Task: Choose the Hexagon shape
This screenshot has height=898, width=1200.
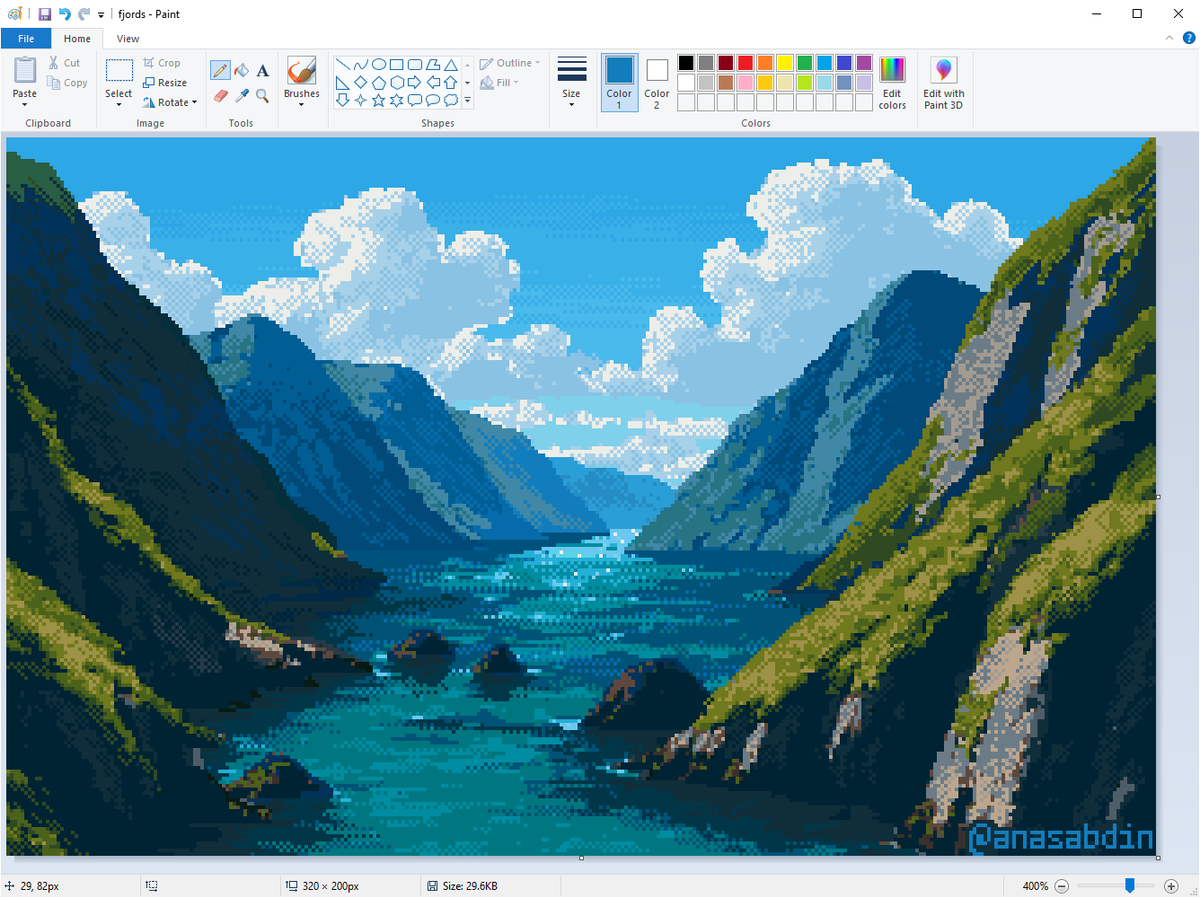Action: pyautogui.click(x=396, y=82)
